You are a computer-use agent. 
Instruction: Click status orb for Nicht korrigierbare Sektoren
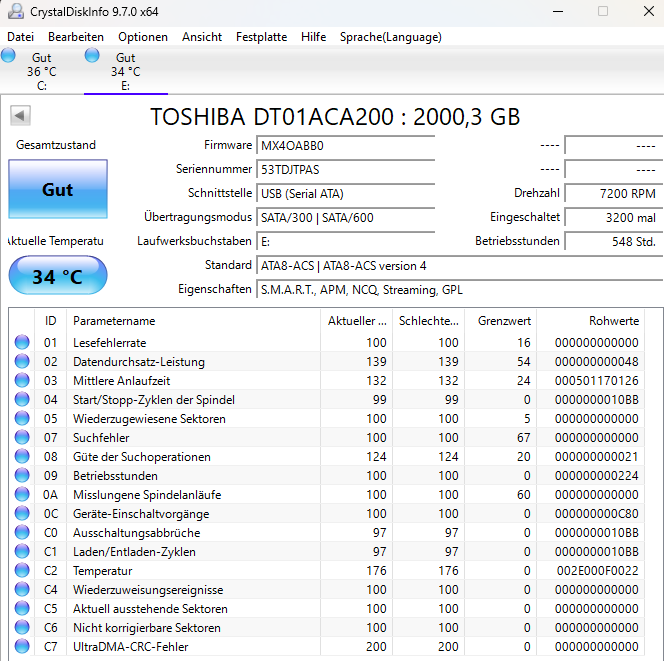22,628
